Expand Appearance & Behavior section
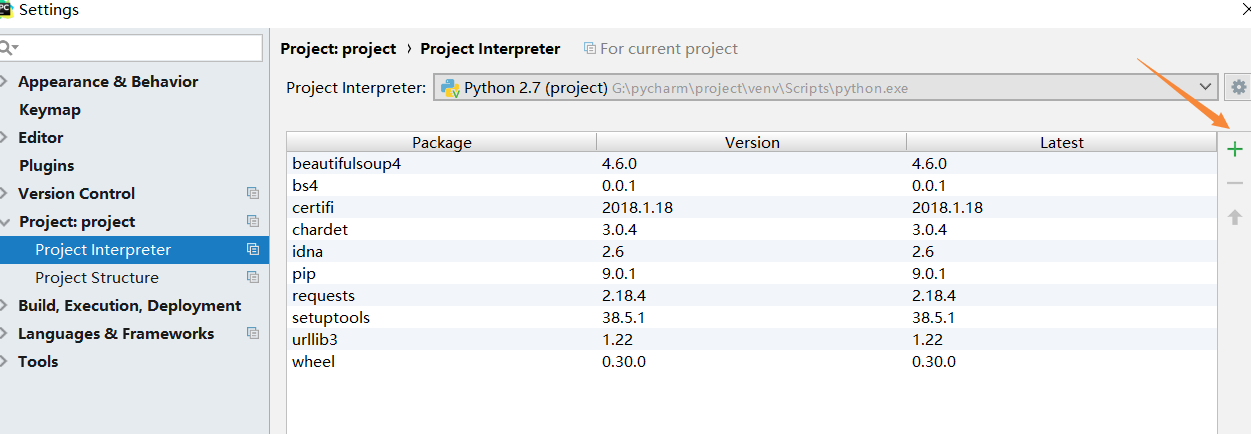 pyautogui.click(x=5, y=81)
